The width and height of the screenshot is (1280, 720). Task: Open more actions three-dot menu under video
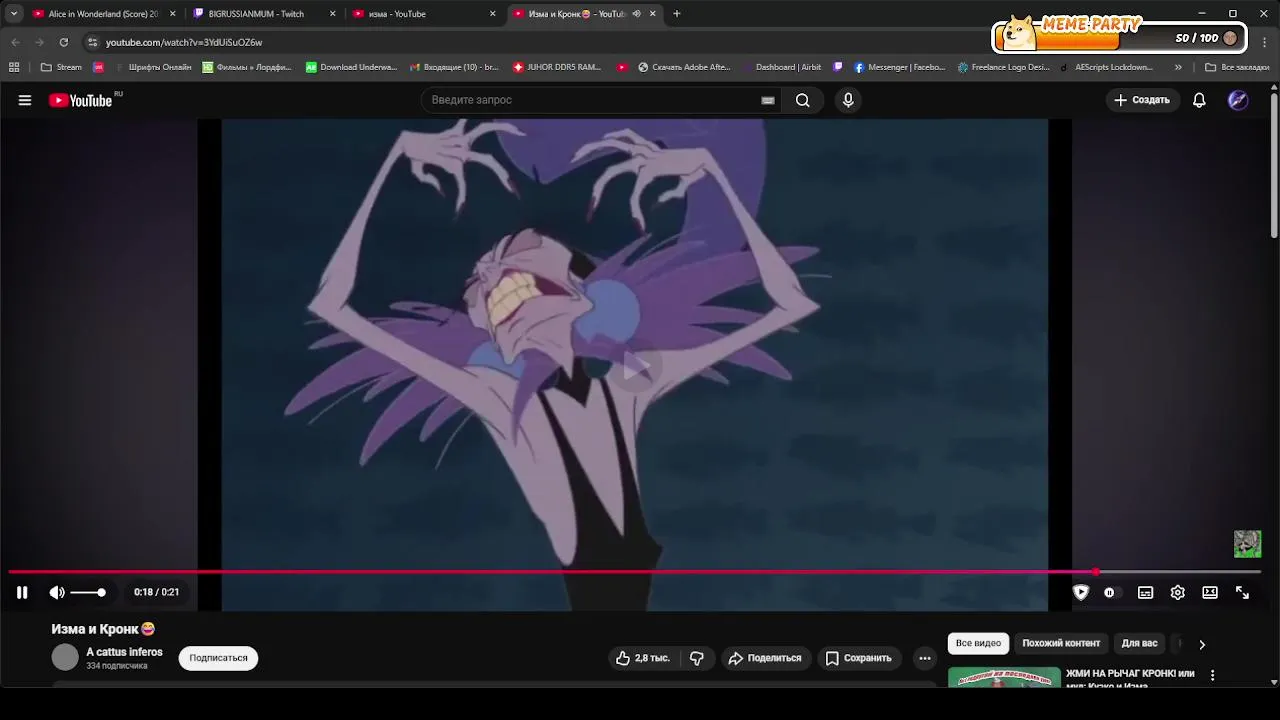point(925,658)
